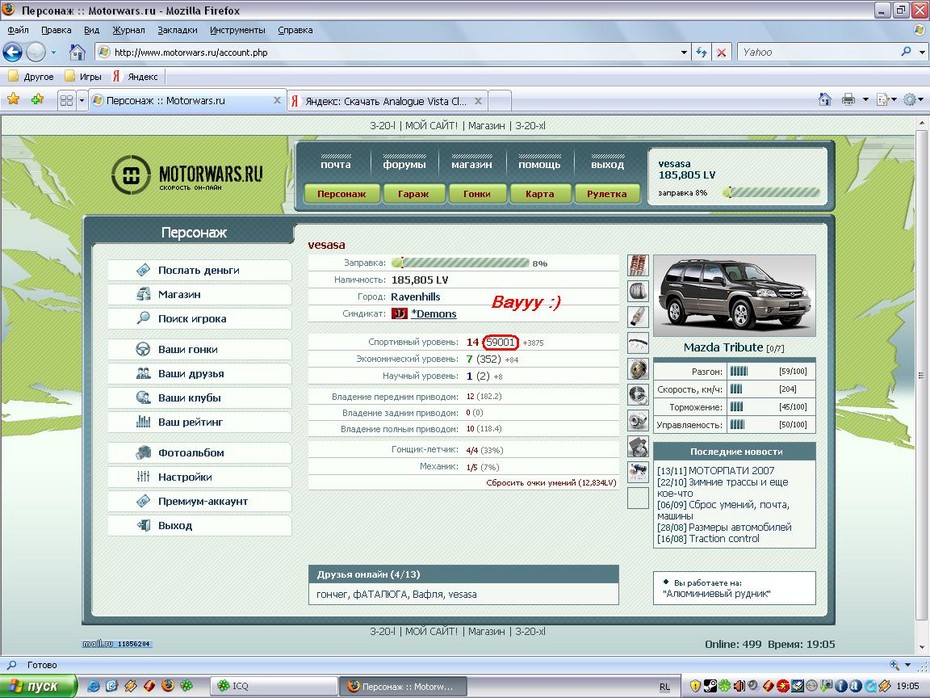Click 'Поиск игрока' in the sidebar
930x698 pixels.
click(200, 318)
